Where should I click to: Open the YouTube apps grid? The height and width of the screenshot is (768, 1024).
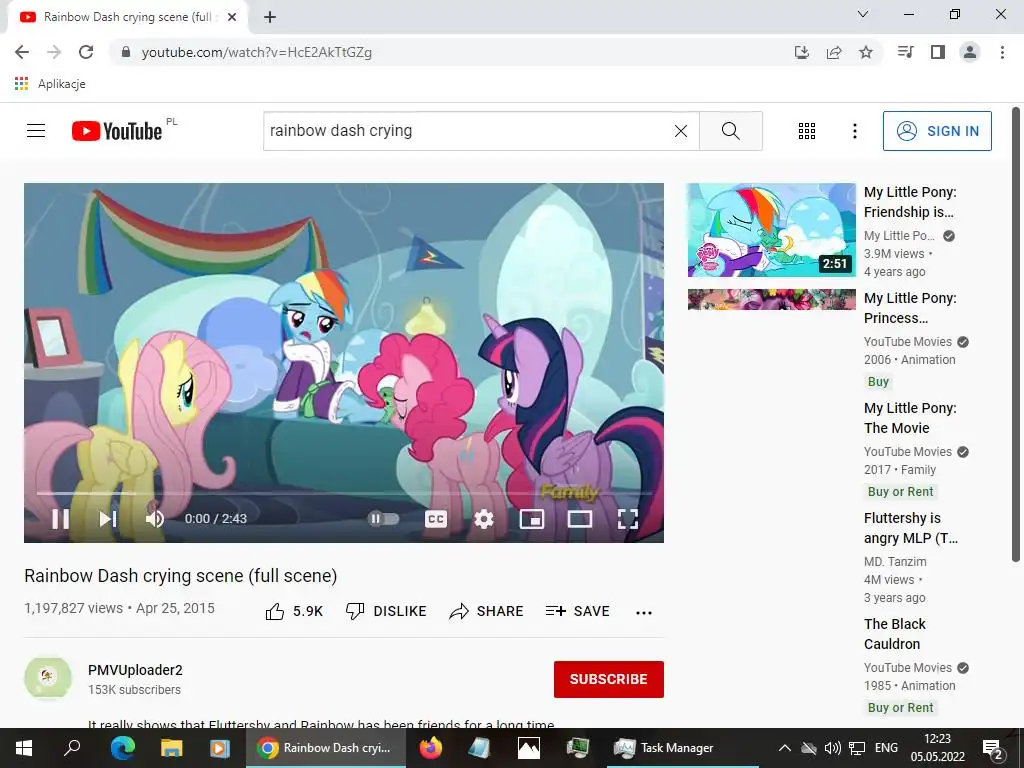point(807,131)
